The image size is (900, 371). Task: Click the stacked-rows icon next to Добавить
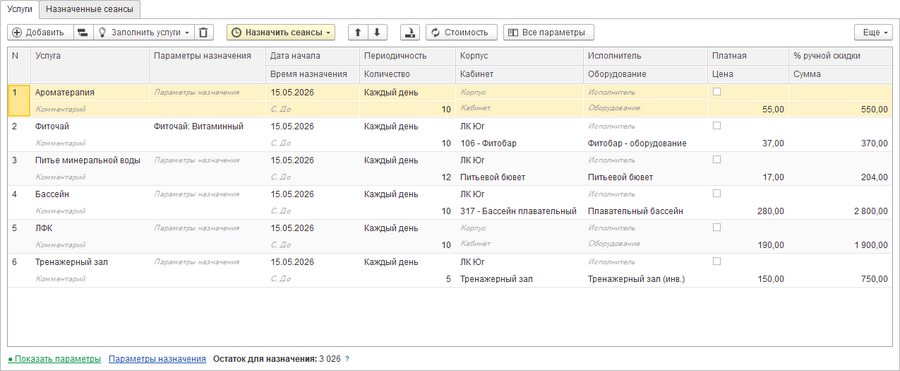[83, 33]
